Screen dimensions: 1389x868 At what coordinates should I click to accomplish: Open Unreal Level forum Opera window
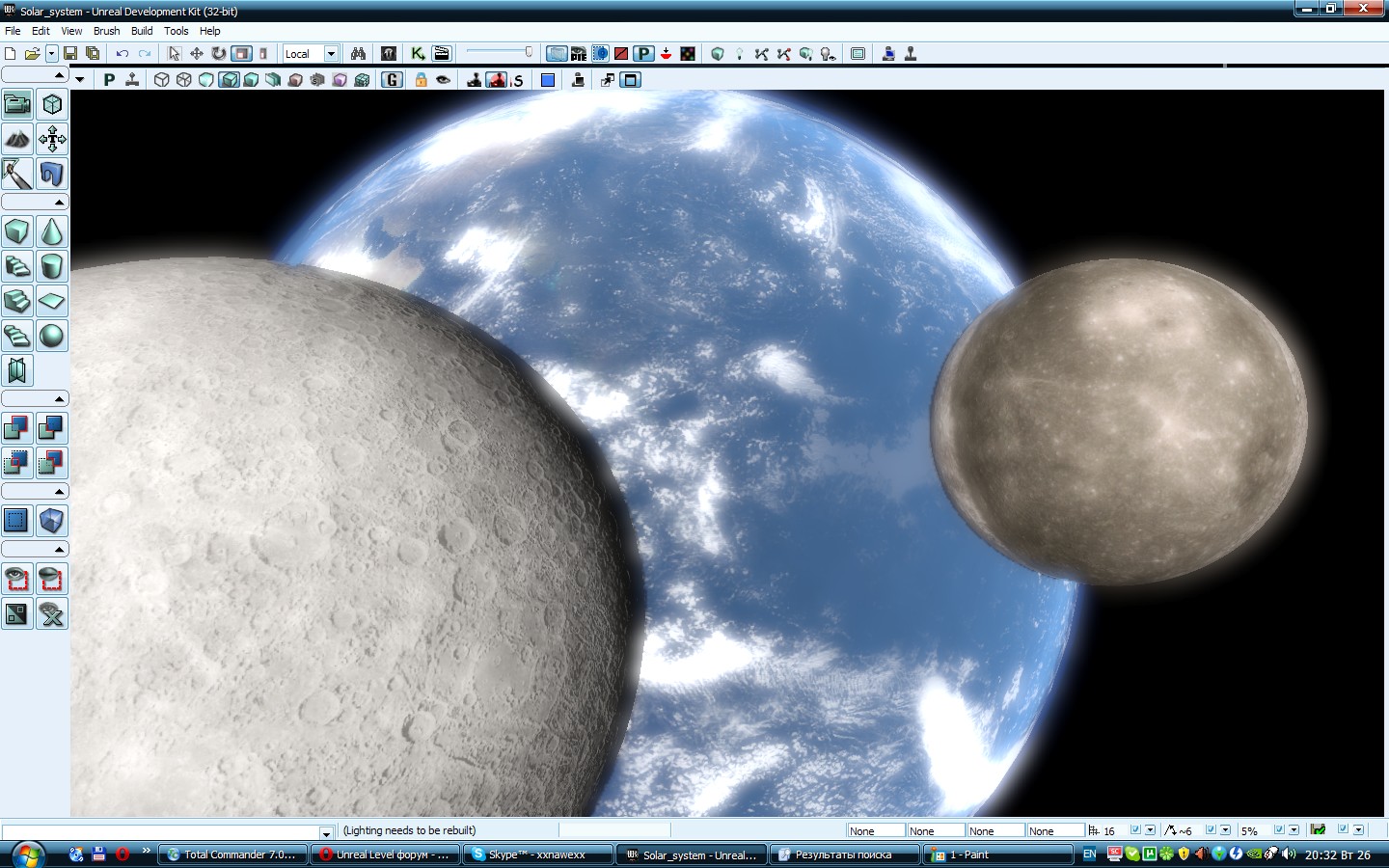(386, 854)
